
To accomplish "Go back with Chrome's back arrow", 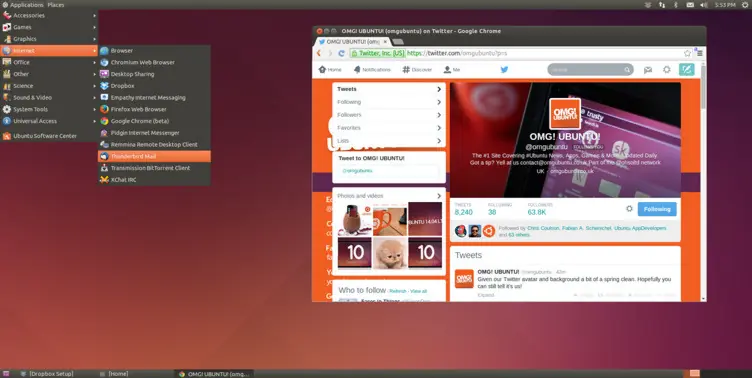I will click(x=319, y=53).
